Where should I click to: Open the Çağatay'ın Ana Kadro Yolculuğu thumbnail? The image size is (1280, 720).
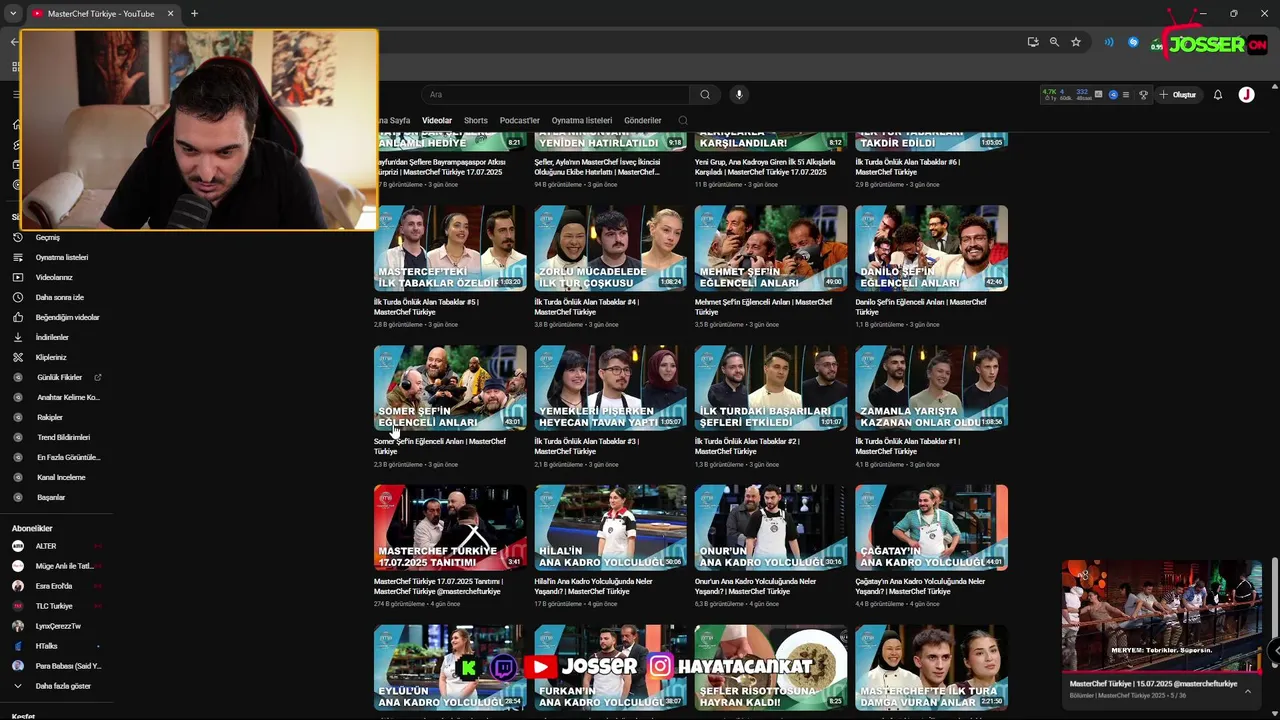click(x=931, y=528)
